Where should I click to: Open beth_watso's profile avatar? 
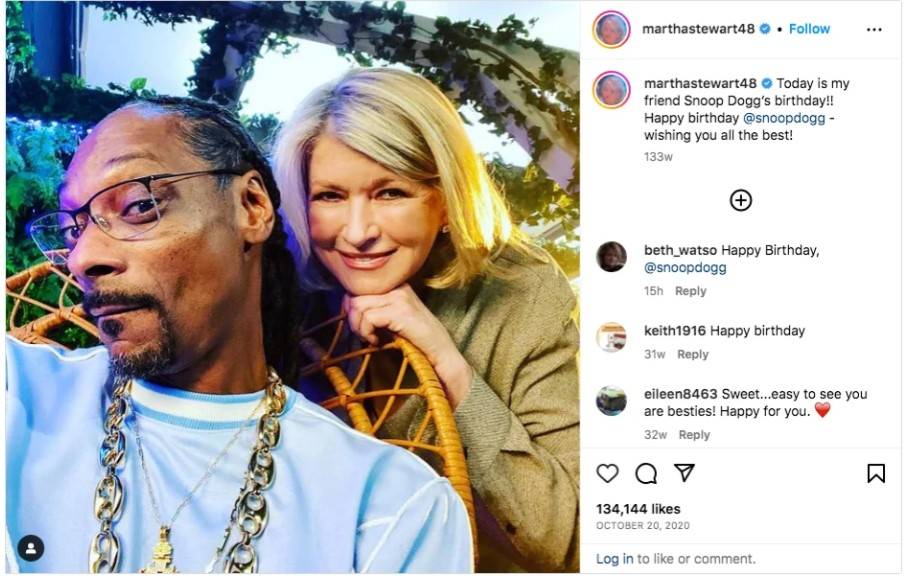click(x=611, y=257)
